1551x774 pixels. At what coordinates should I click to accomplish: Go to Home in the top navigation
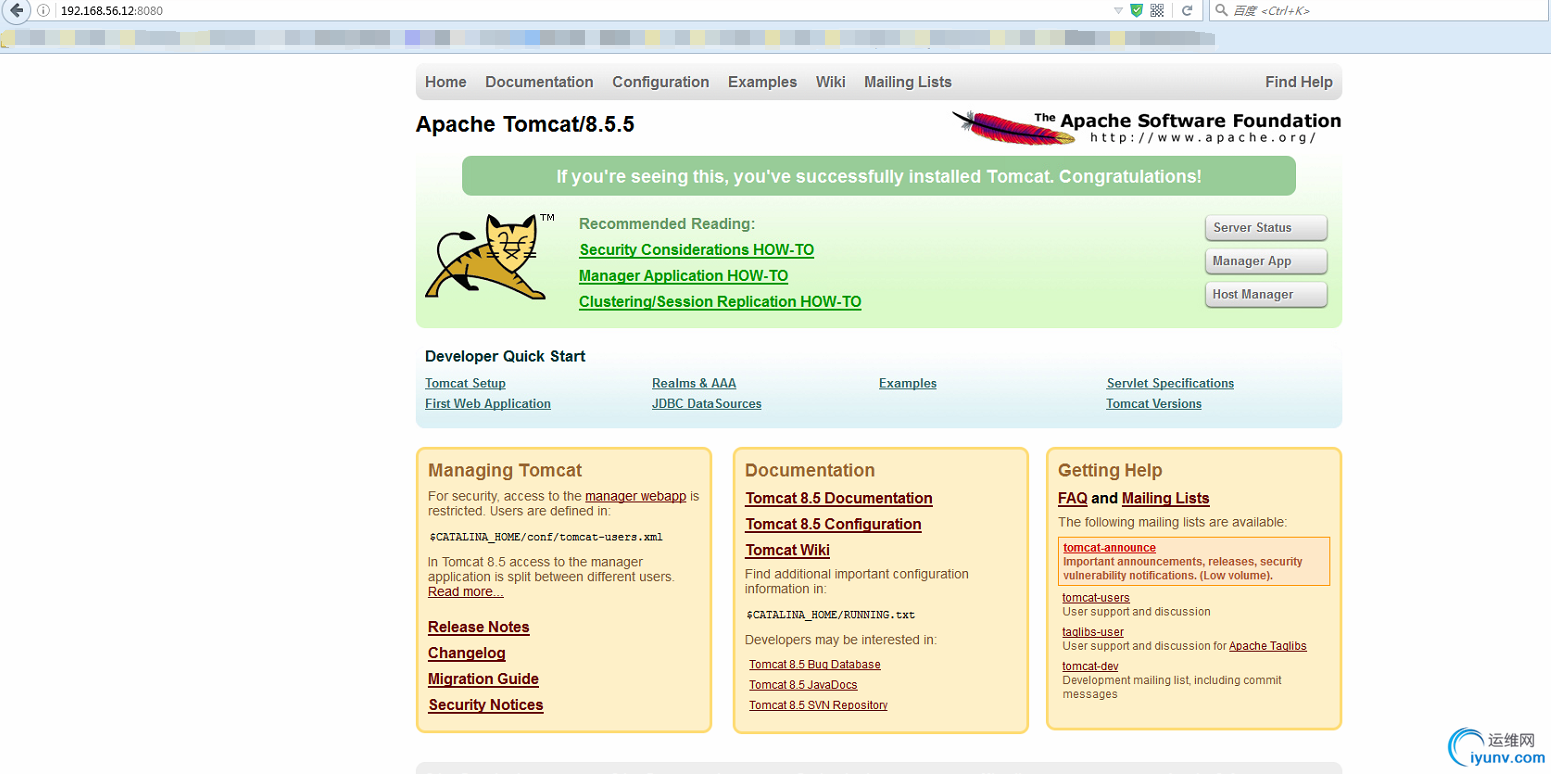pyautogui.click(x=446, y=82)
